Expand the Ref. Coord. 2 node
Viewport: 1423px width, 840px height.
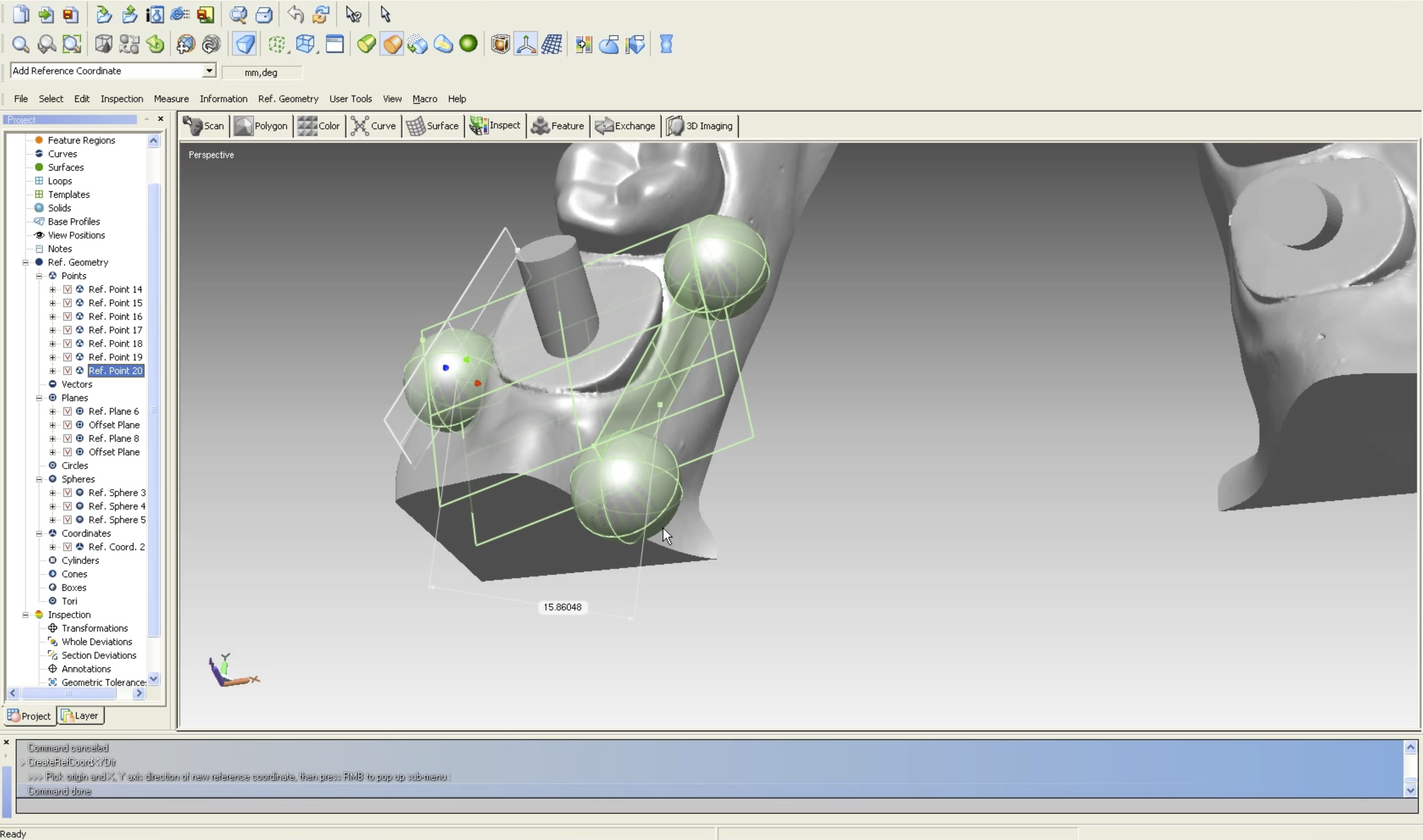click(x=53, y=547)
